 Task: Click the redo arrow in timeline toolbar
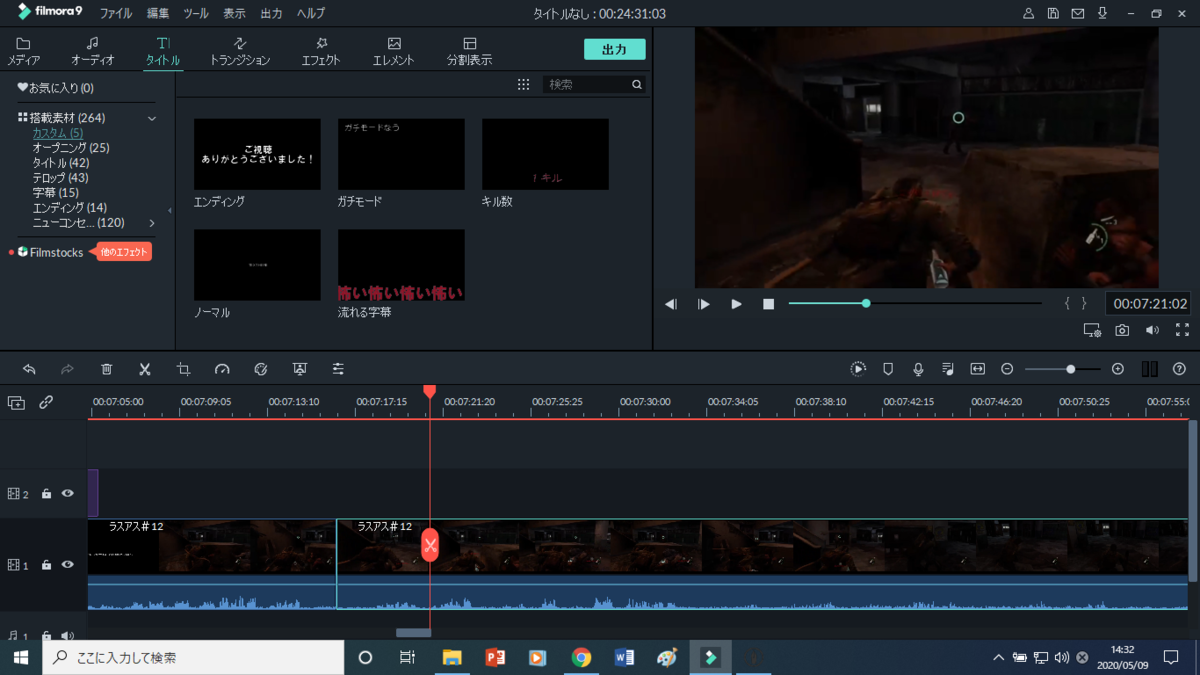(67, 369)
